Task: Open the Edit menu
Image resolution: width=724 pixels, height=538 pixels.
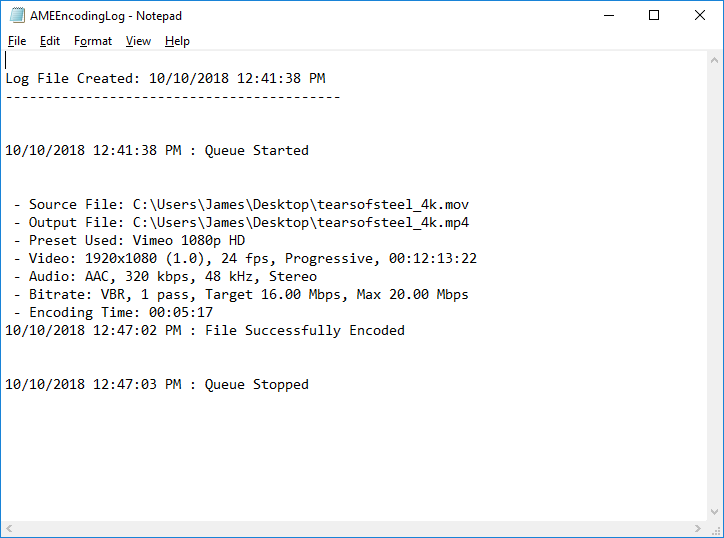Action: 50,41
